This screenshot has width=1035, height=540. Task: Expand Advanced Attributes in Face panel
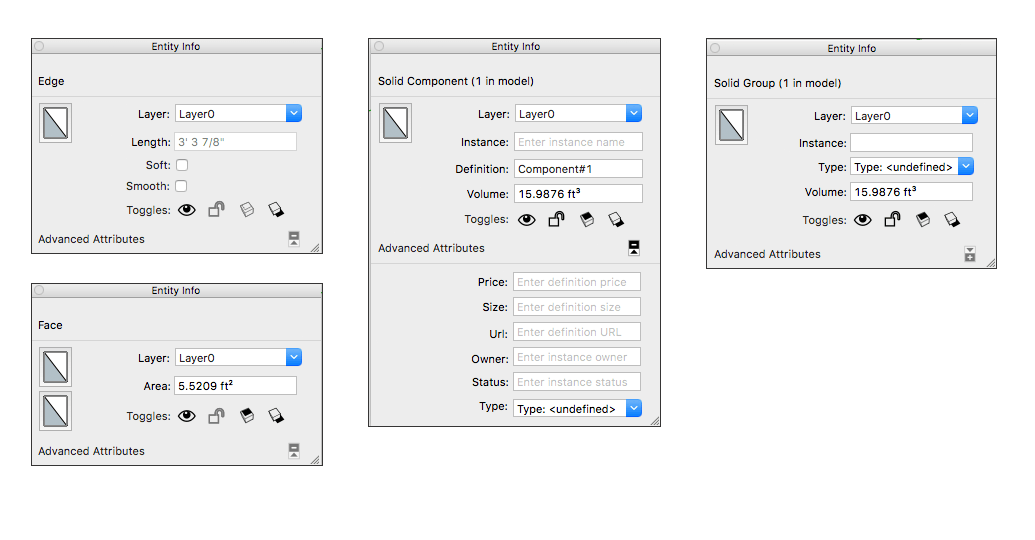[x=294, y=451]
